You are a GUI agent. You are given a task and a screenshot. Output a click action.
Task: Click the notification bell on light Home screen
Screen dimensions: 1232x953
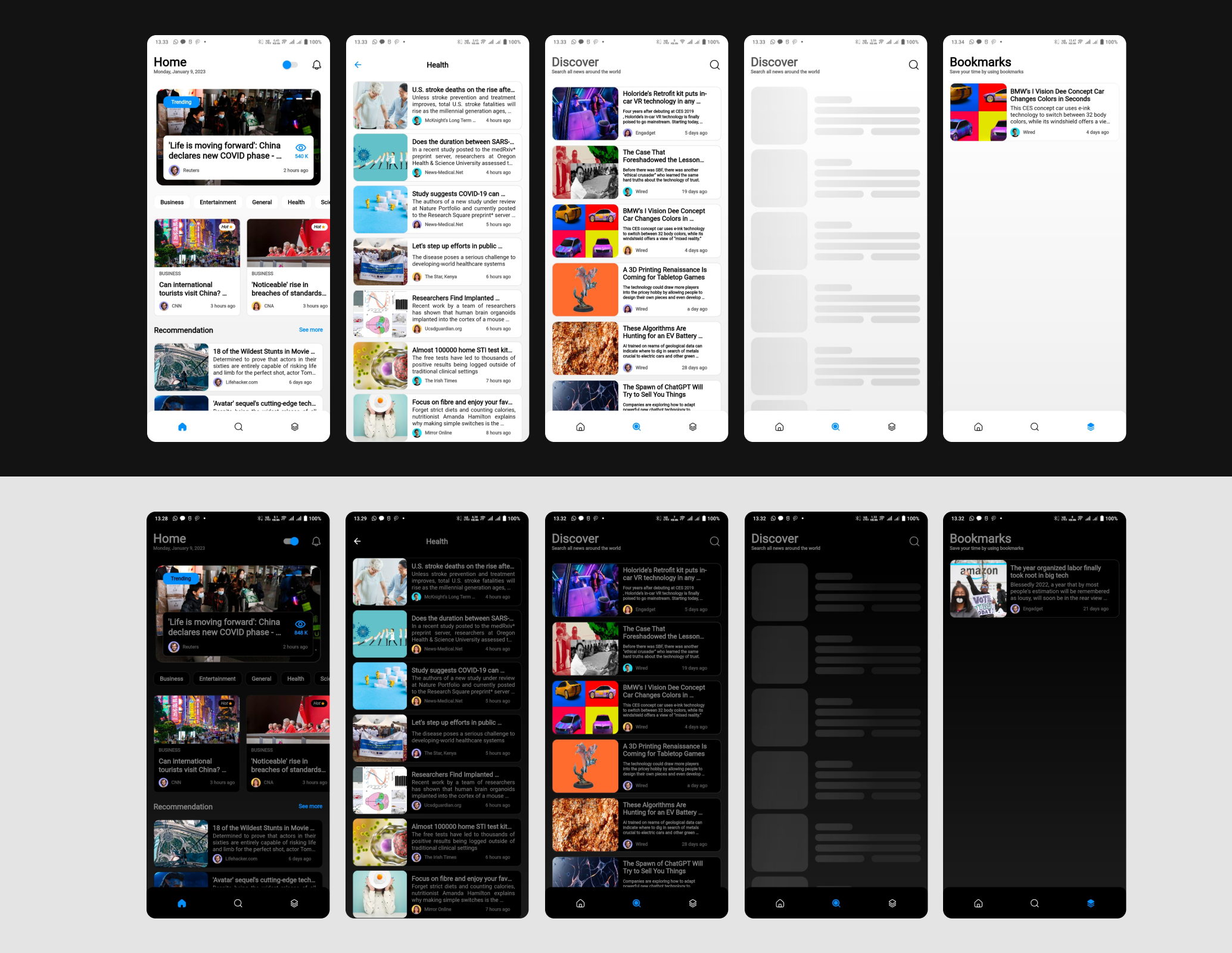pos(316,65)
